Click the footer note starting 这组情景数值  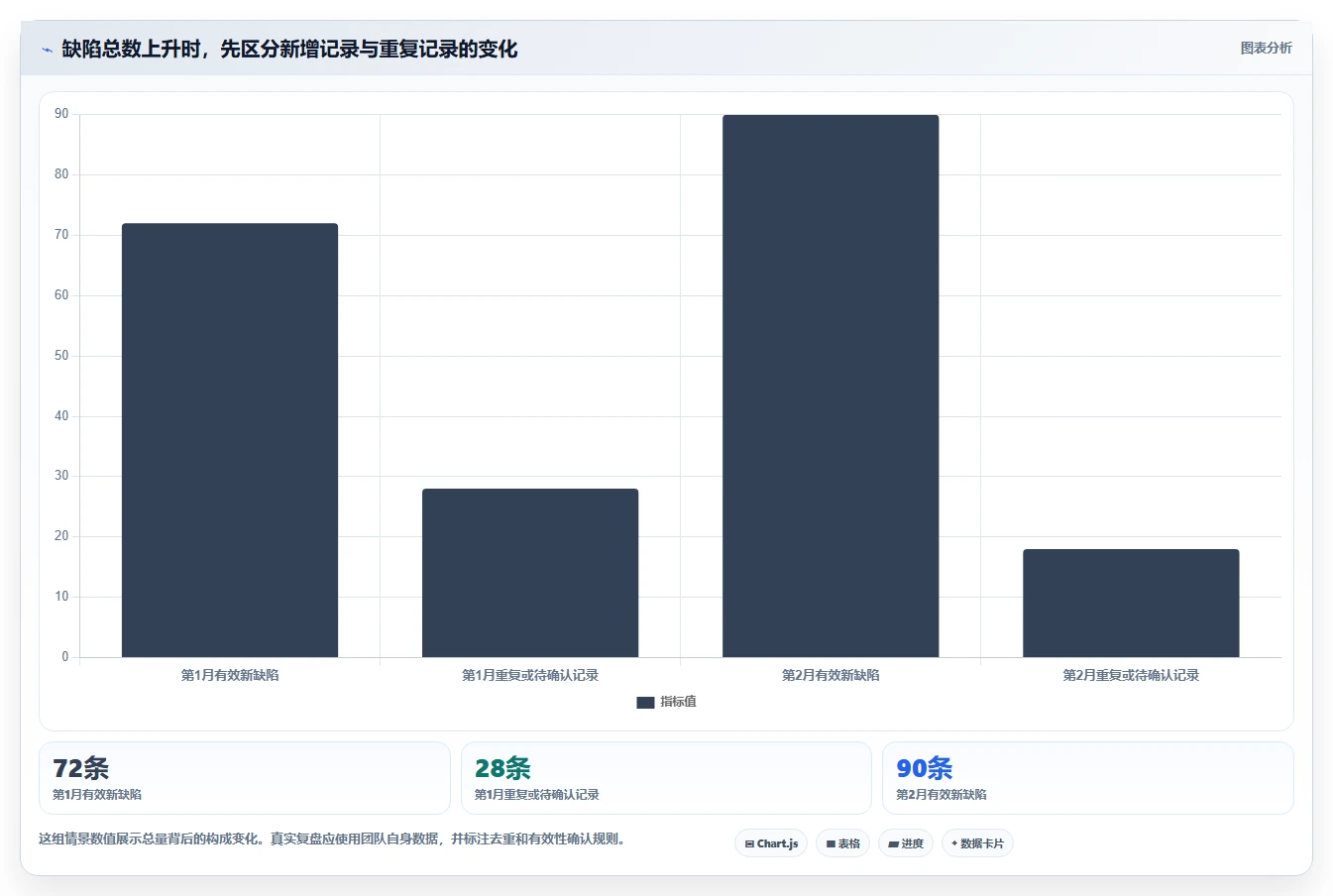(332, 839)
